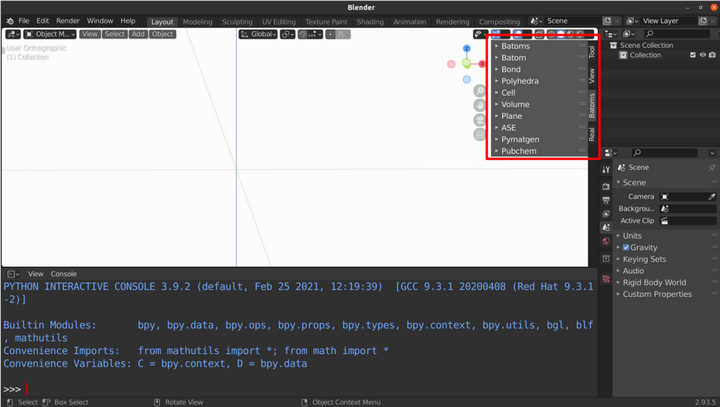The width and height of the screenshot is (720, 407).
Task: Pin the Scene properties panel
Action: pos(711,168)
